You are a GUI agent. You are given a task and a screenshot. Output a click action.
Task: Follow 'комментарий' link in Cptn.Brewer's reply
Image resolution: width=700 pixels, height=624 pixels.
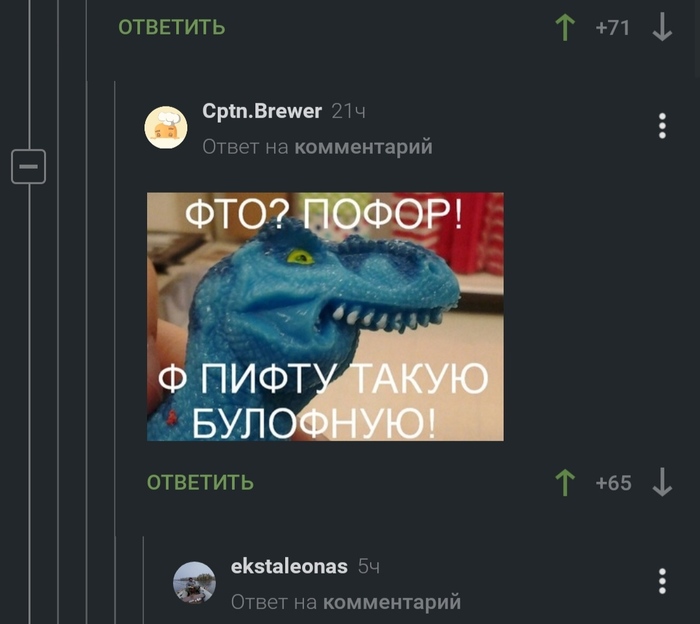click(x=363, y=147)
